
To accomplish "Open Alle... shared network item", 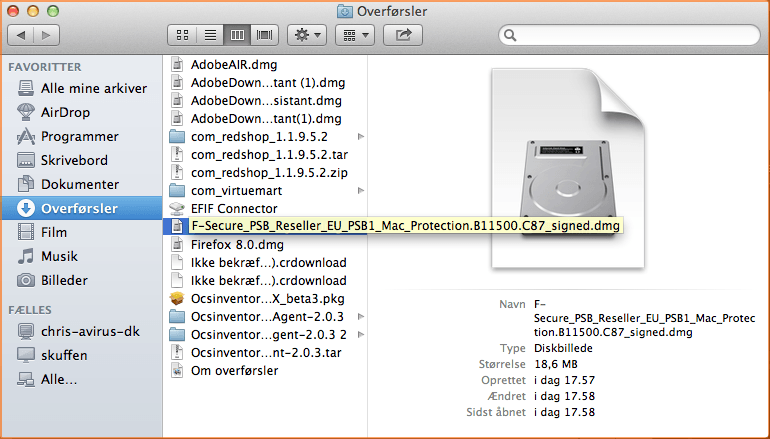I will pos(82,380).
